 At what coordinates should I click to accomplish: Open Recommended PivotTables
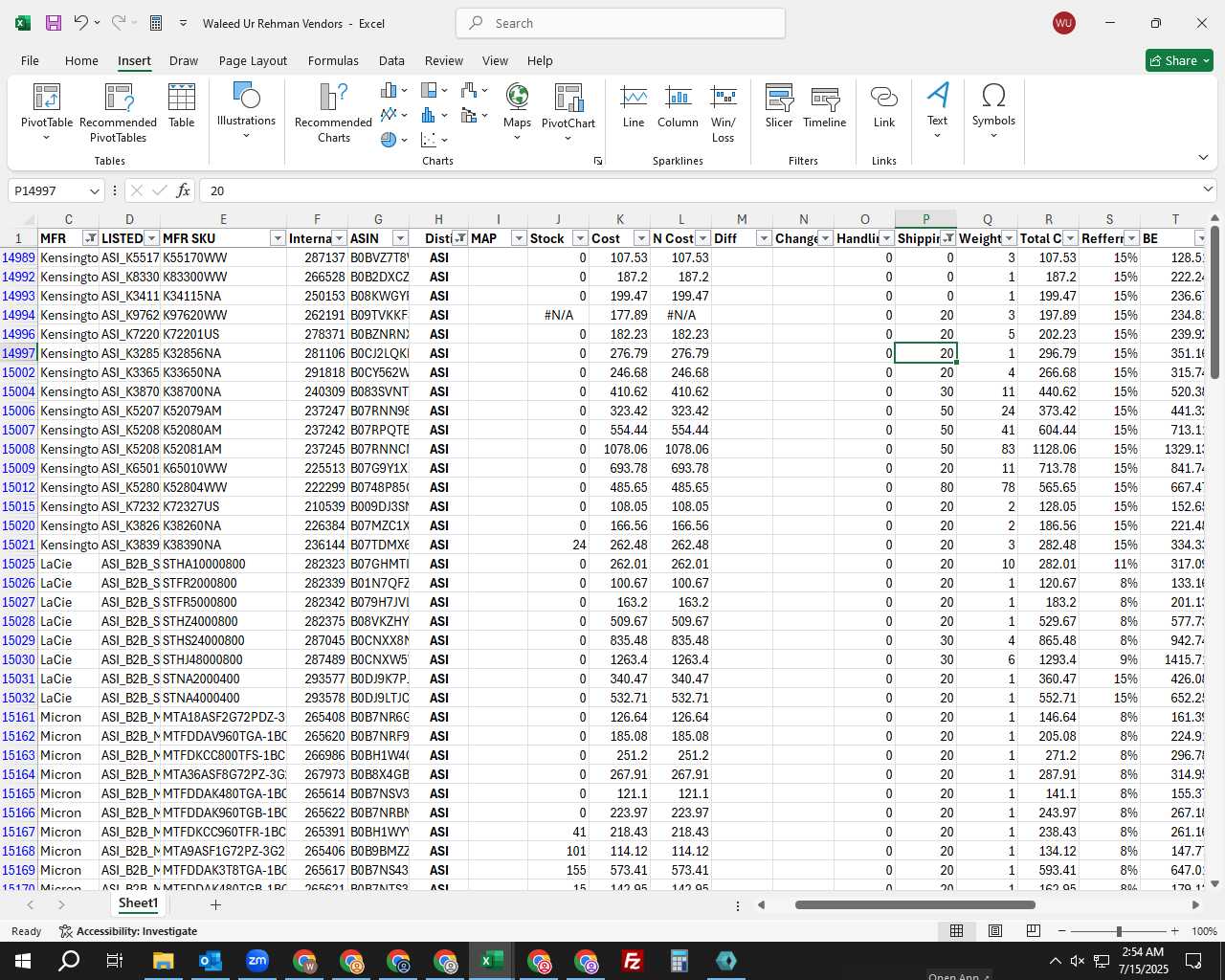pos(119,113)
